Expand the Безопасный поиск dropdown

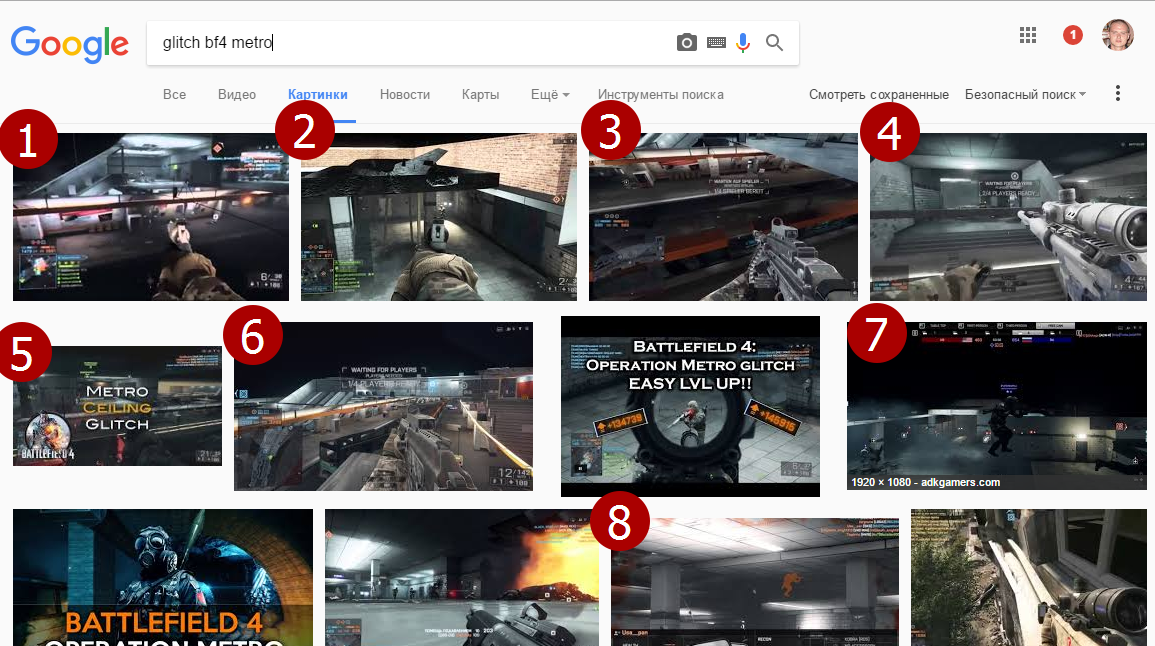pyautogui.click(x=1025, y=94)
